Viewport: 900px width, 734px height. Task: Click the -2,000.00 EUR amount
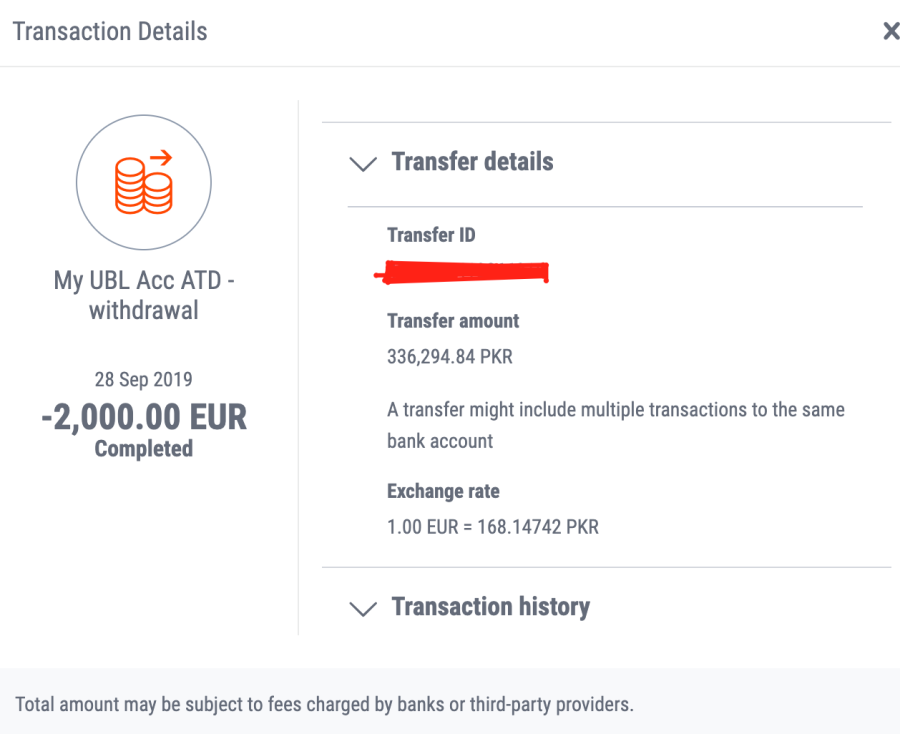(144, 417)
